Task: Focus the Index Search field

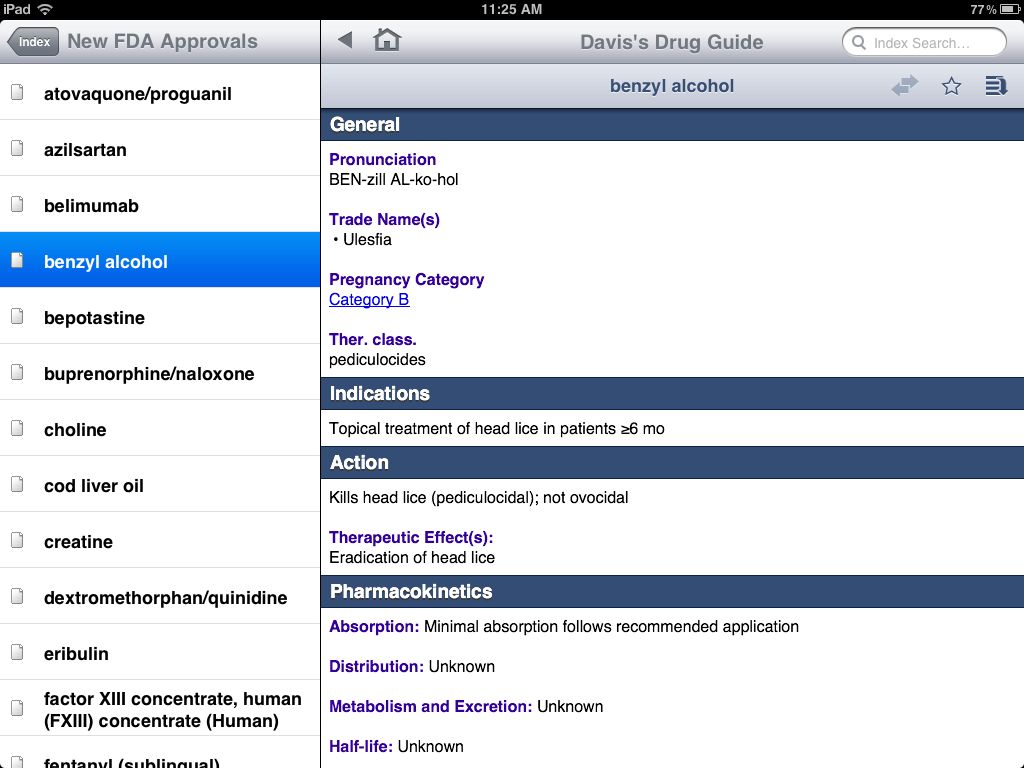Action: (x=924, y=42)
